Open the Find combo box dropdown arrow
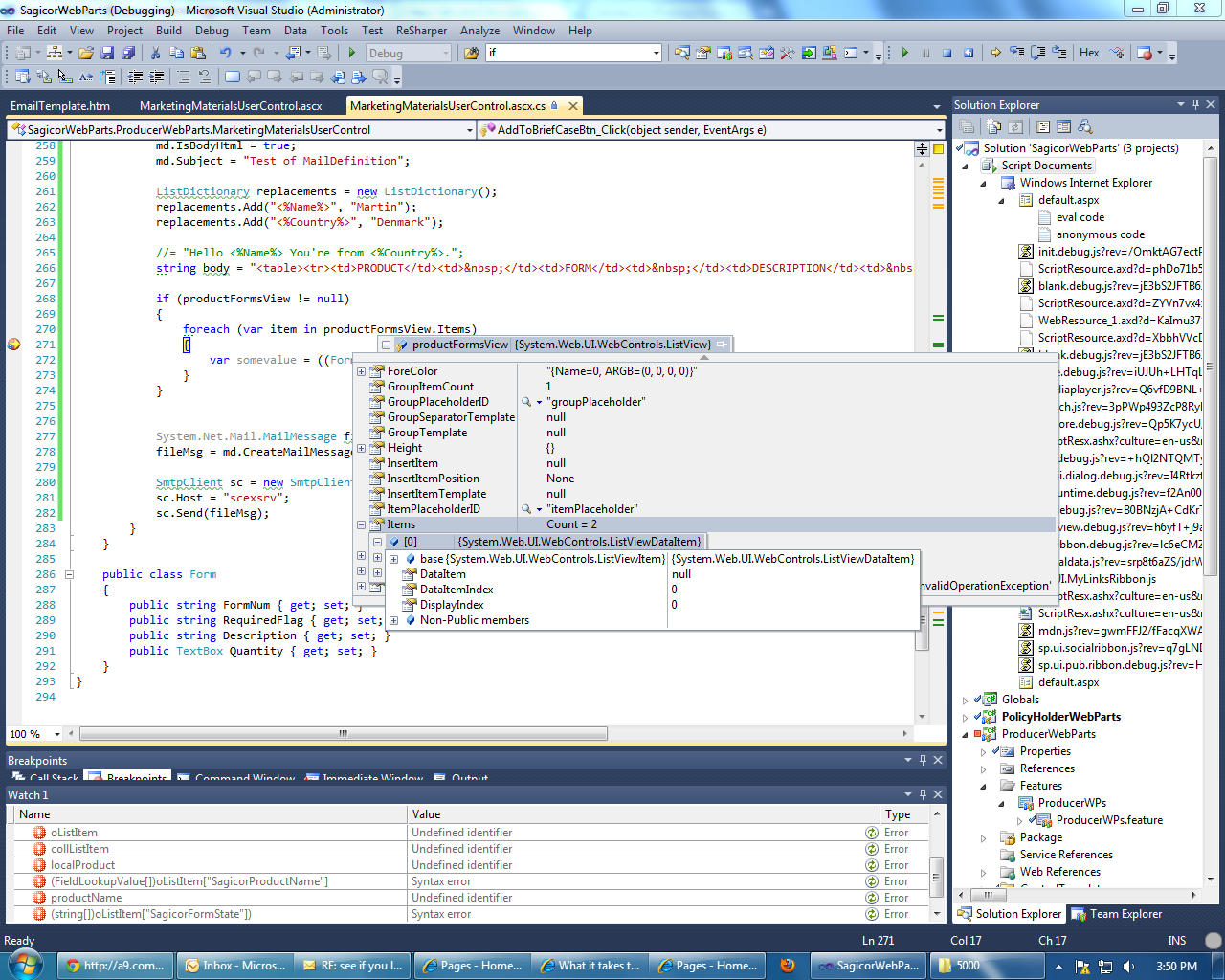This screenshot has height=980, width=1225. [657, 53]
